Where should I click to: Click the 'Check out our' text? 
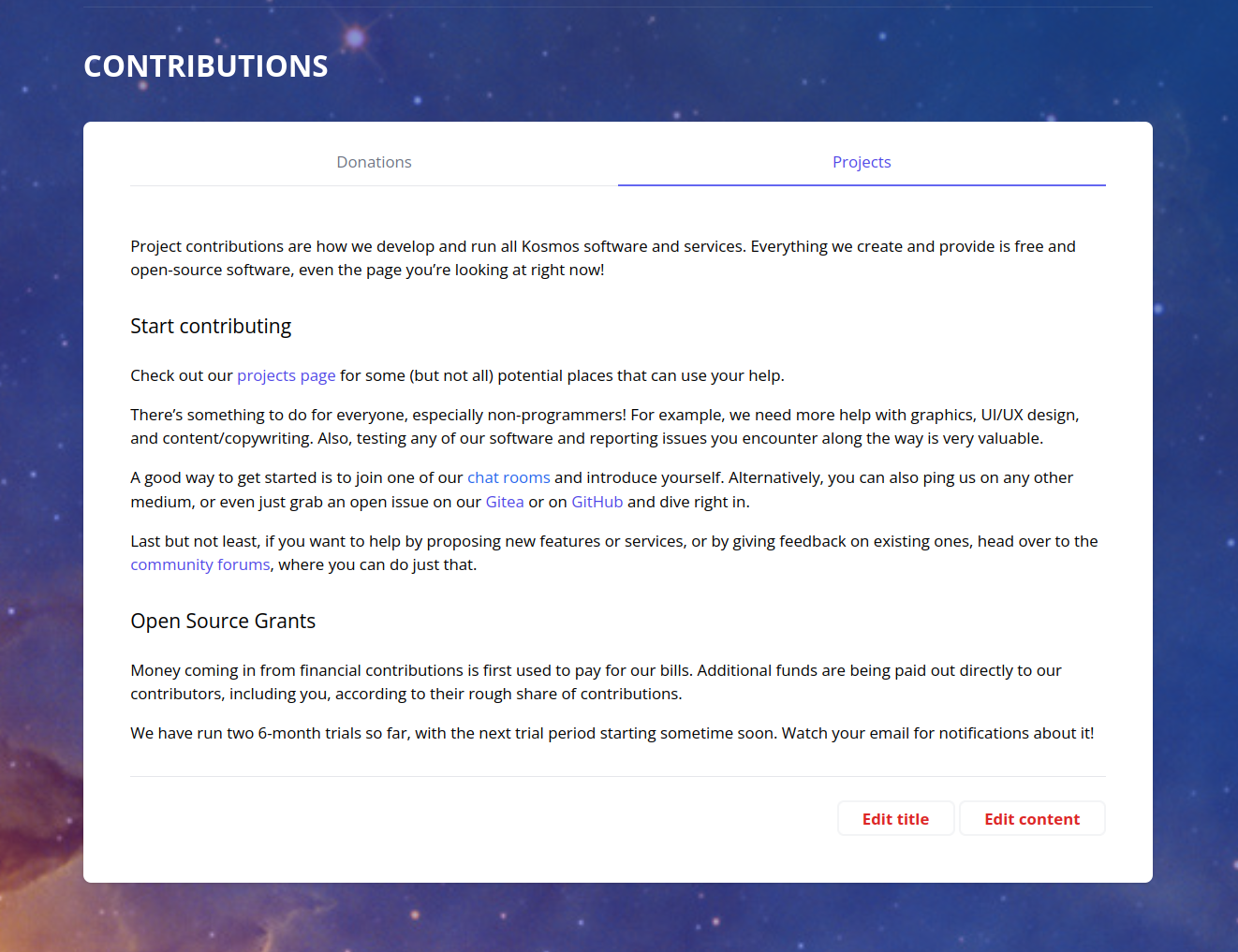pyautogui.click(x=181, y=375)
